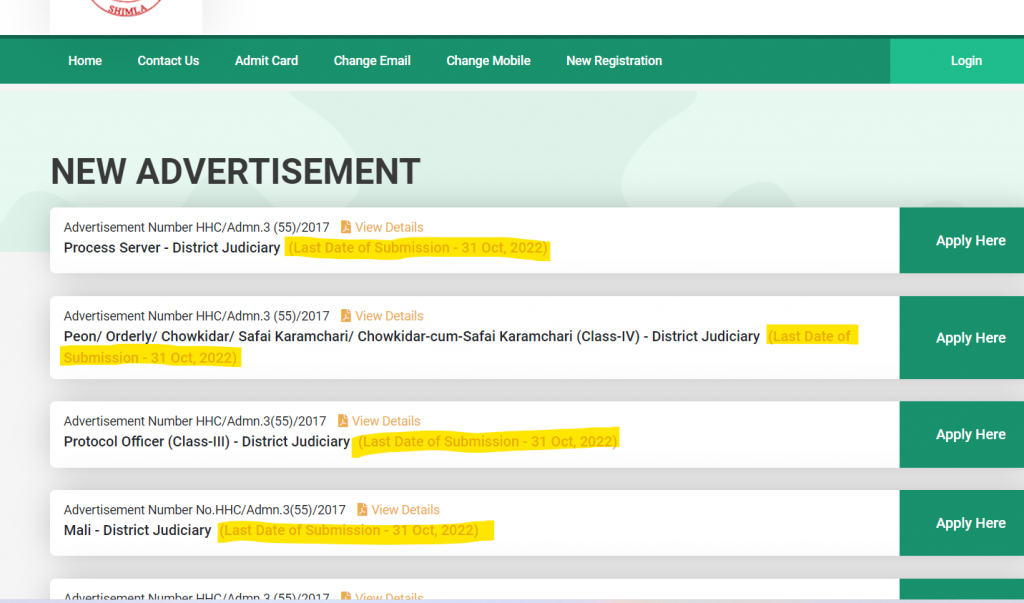This screenshot has height=603, width=1024.
Task: Click PDF icon for Mali advertisement
Action: pos(362,510)
